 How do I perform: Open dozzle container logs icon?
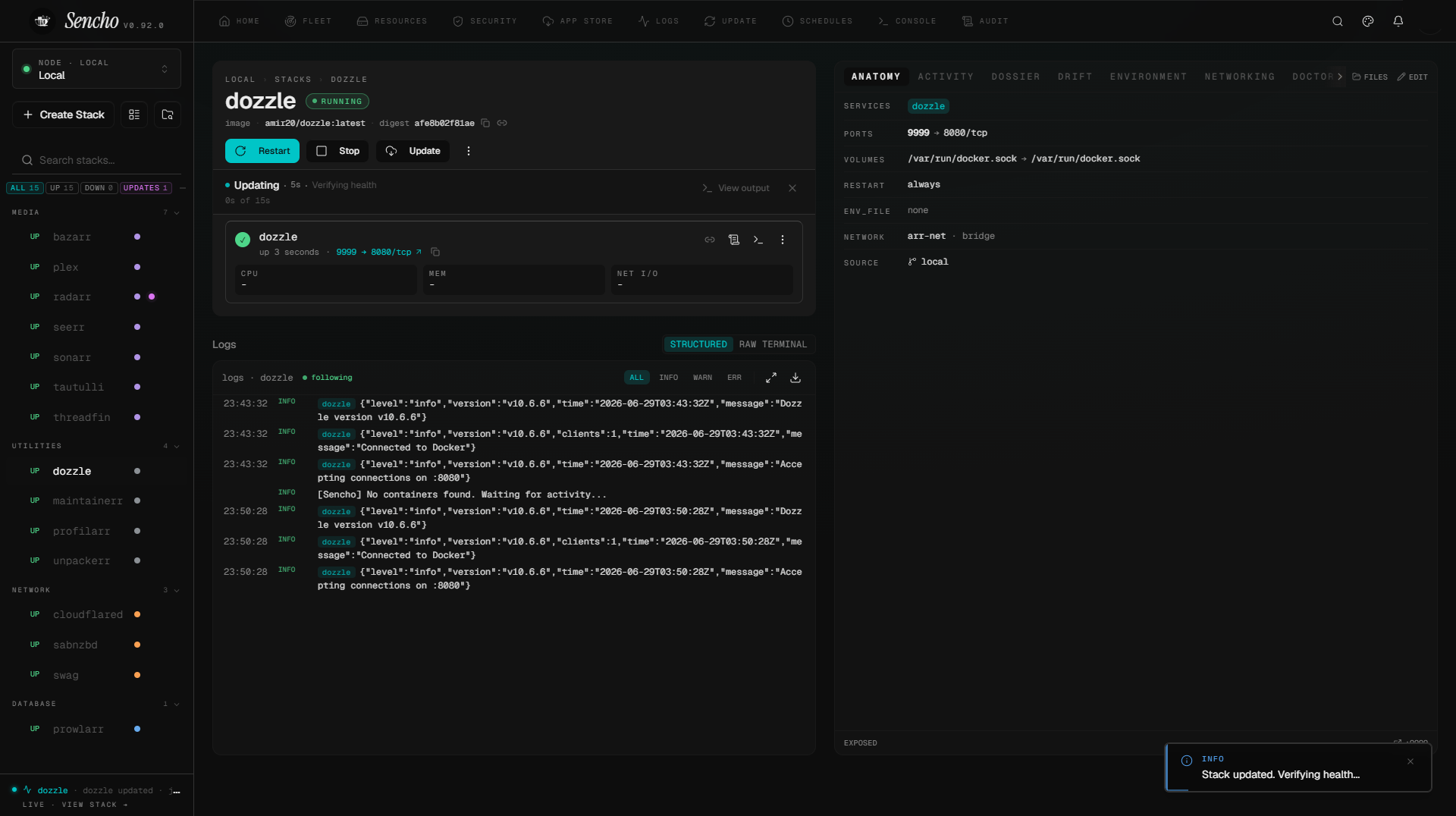pyautogui.click(x=734, y=240)
